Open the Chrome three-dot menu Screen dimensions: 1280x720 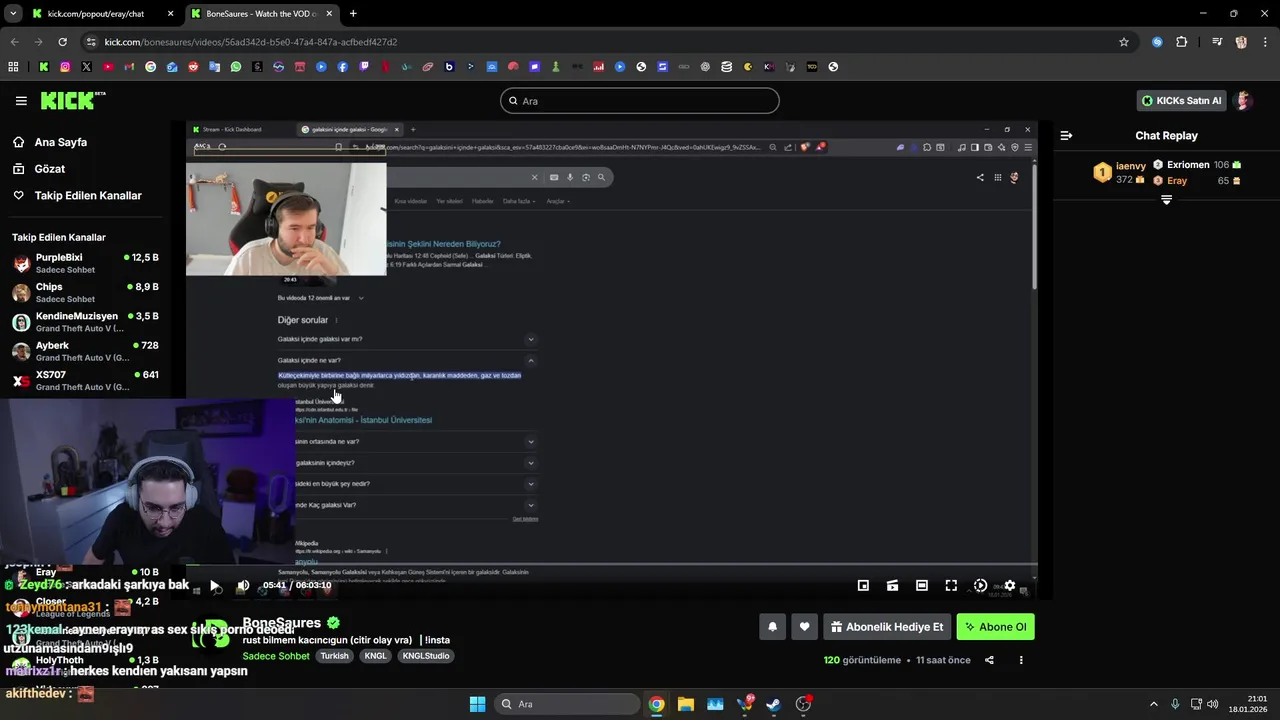pyautogui.click(x=1264, y=42)
